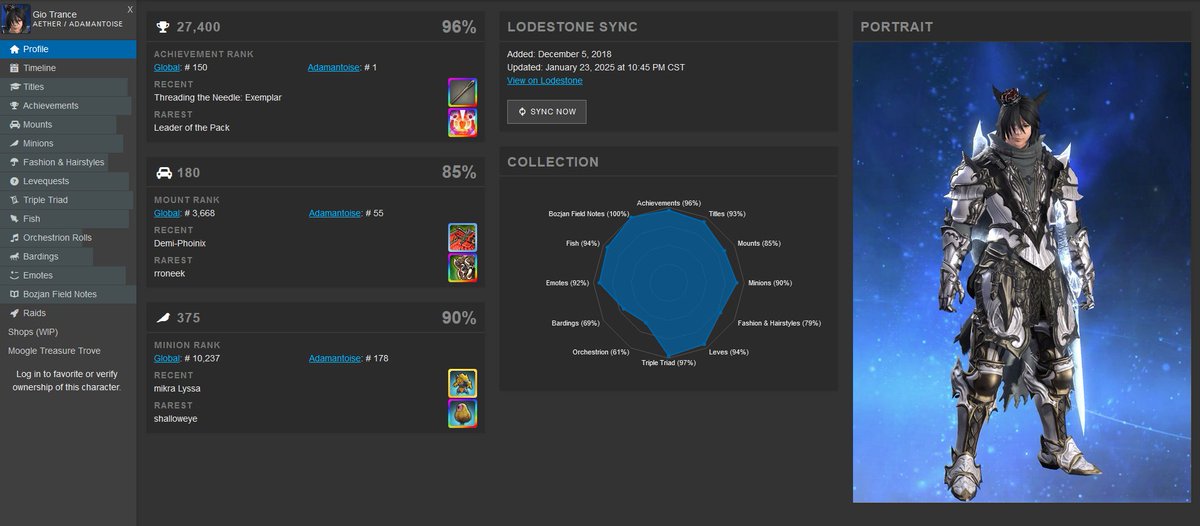Image resolution: width=1200 pixels, height=526 pixels.
Task: Click the mount rank Adamantoise link
Action: click(334, 213)
